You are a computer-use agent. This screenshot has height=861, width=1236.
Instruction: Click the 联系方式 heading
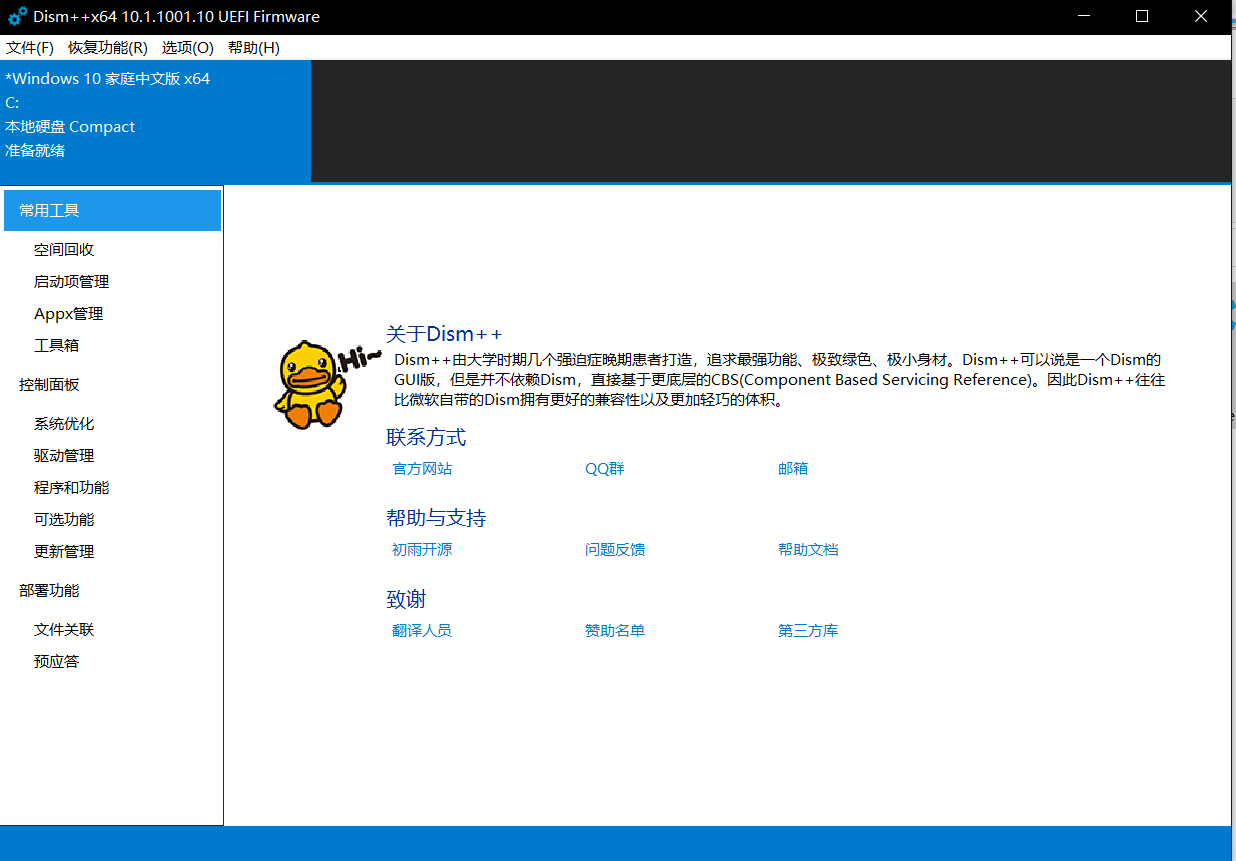click(426, 438)
